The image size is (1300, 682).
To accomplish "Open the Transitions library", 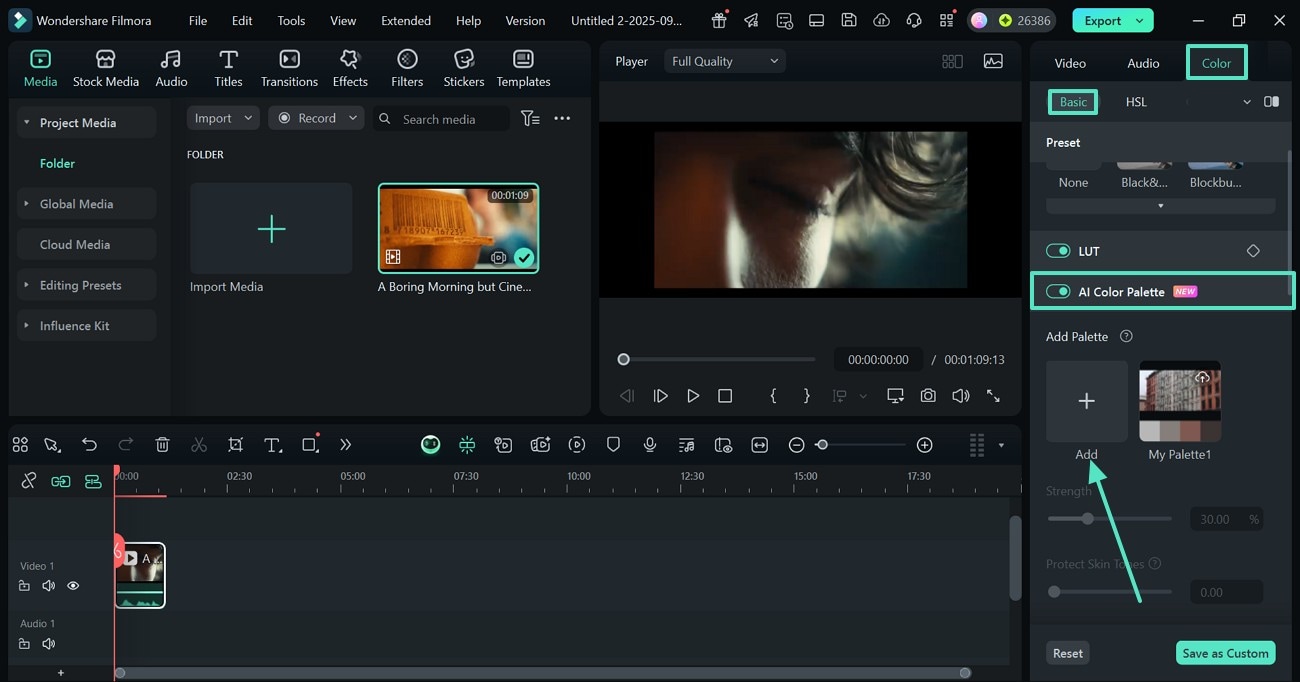I will pyautogui.click(x=289, y=68).
